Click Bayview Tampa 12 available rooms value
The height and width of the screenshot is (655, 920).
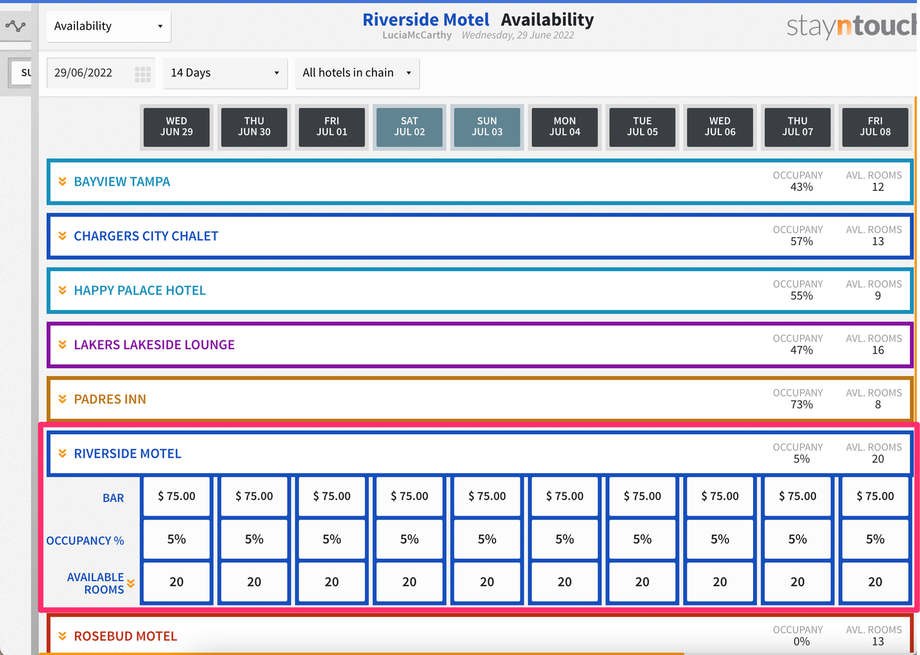(x=878, y=187)
